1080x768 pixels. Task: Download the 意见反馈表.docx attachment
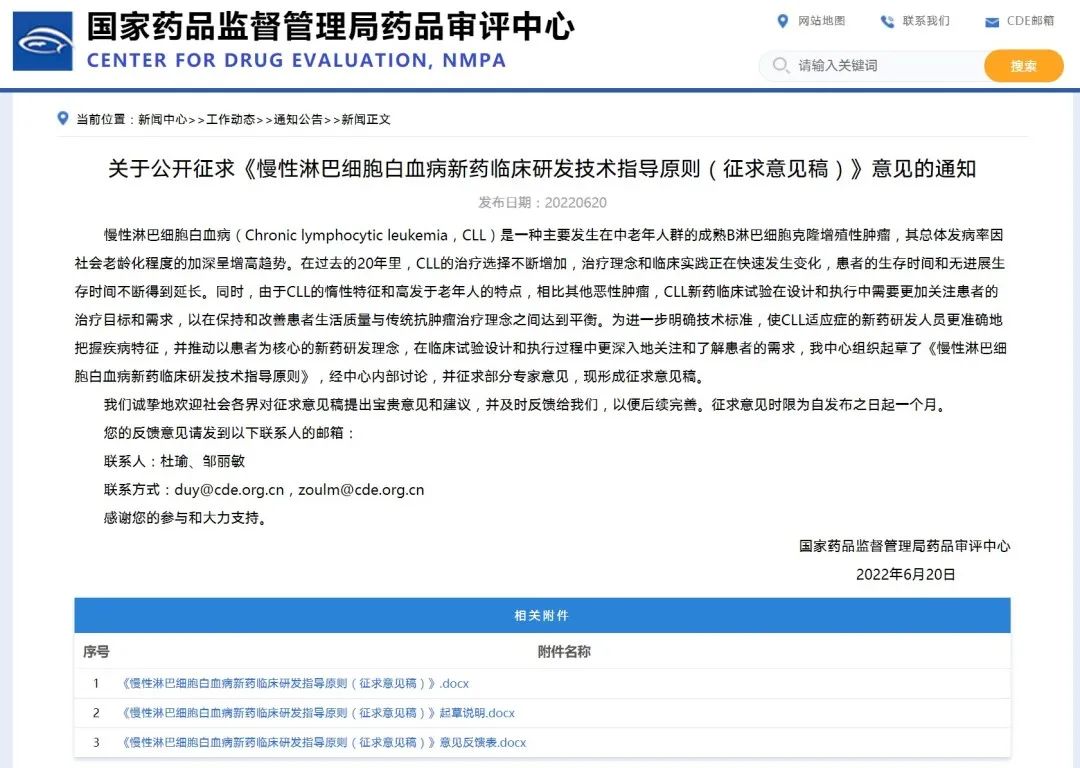click(324, 742)
